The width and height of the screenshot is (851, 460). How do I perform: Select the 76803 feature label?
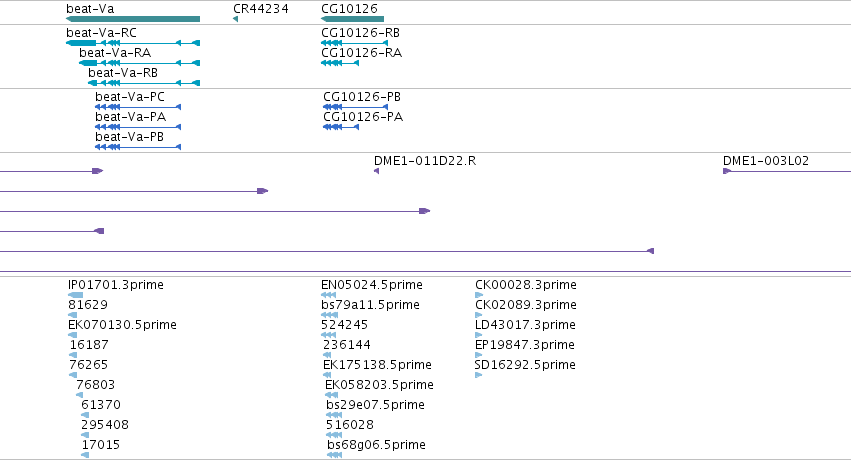[x=96, y=385]
